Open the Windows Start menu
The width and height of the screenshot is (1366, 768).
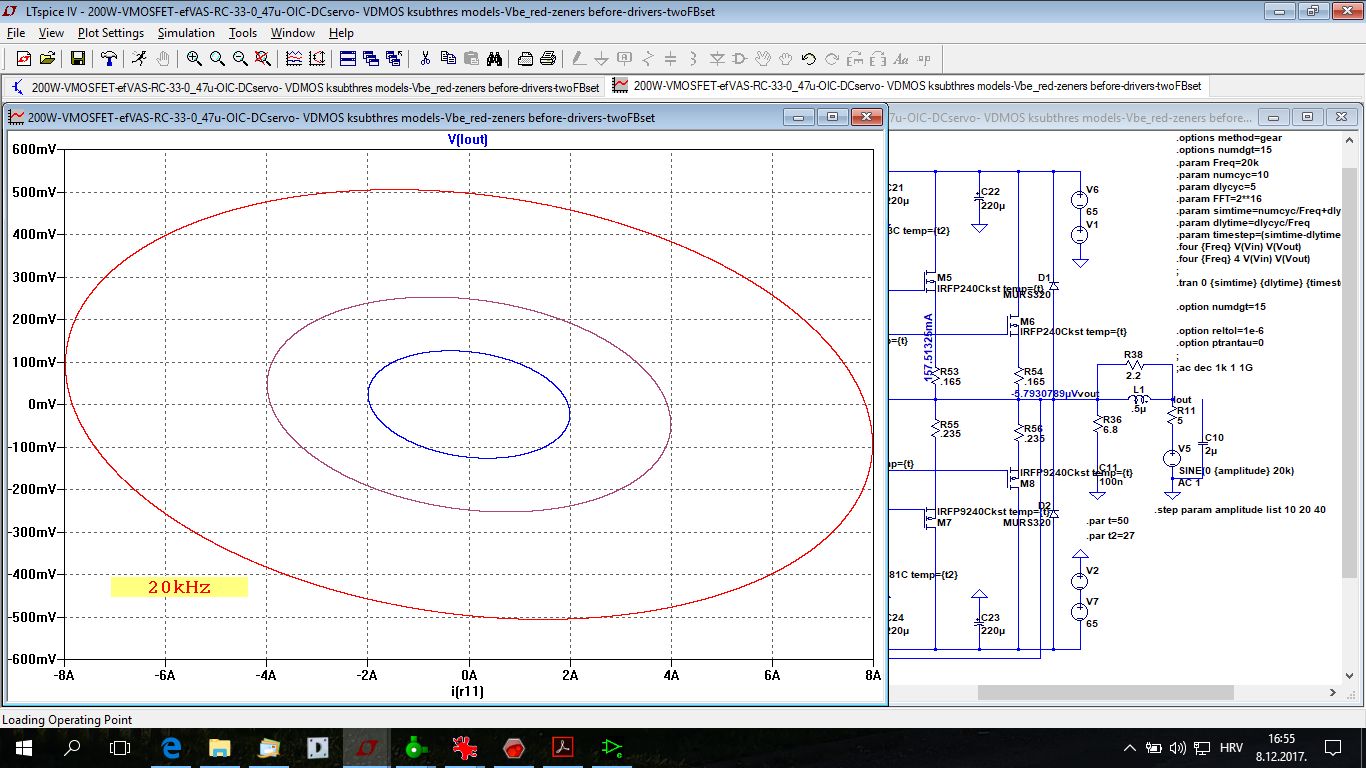[24, 747]
